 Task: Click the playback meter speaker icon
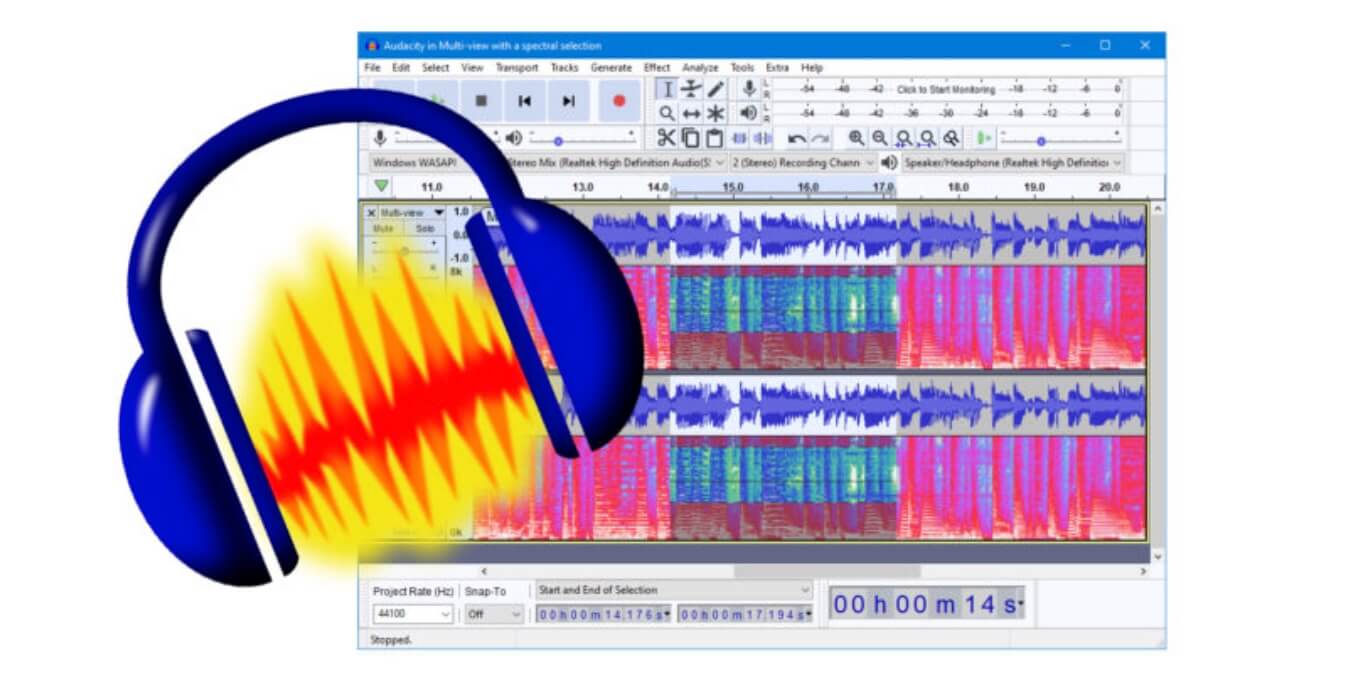click(748, 113)
